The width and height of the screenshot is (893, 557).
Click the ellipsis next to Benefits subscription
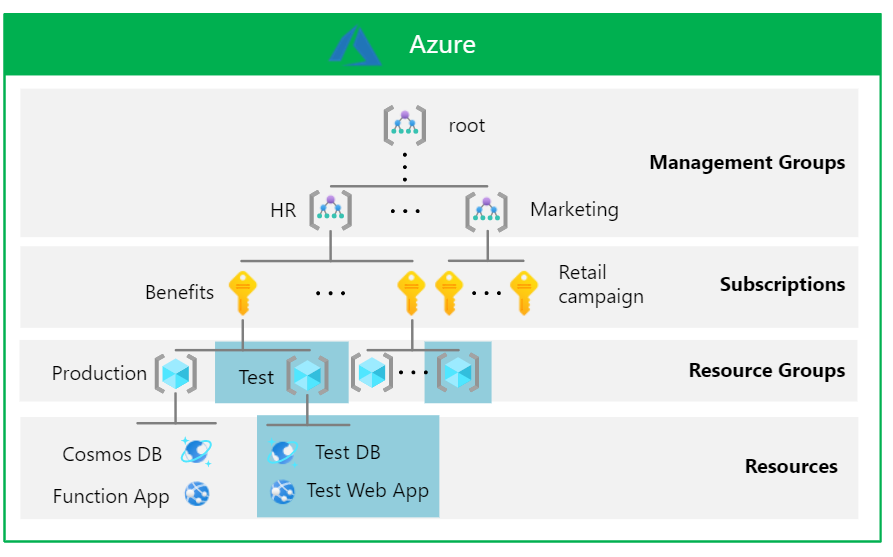click(330, 294)
